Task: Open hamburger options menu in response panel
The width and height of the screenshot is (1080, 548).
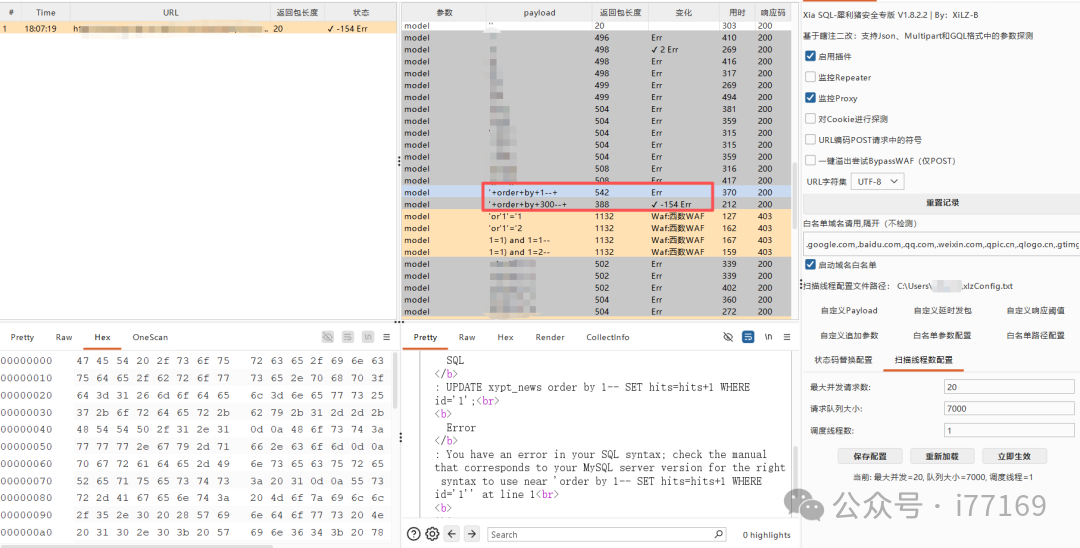Action: [x=787, y=337]
